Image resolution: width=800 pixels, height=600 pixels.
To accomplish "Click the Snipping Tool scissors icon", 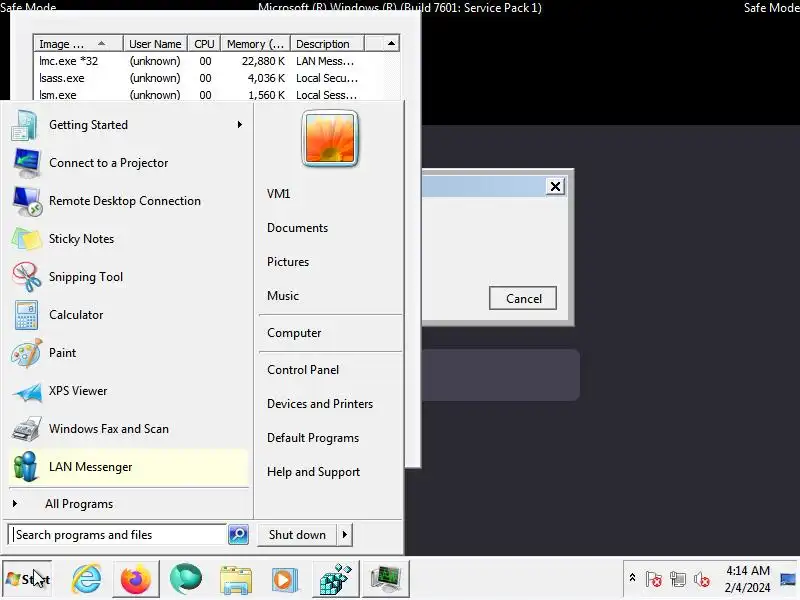I will click(27, 277).
